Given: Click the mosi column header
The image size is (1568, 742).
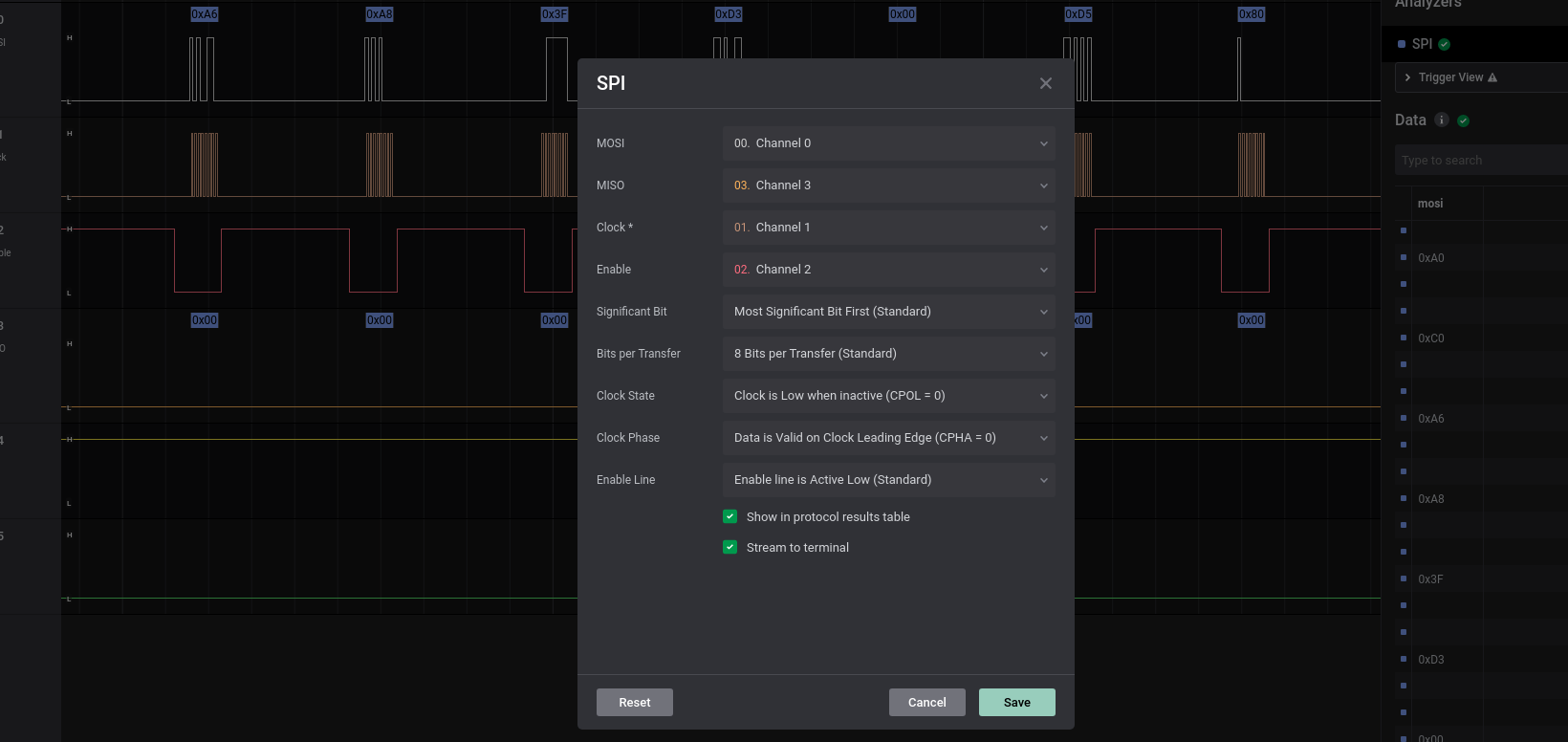Looking at the screenshot, I should [1430, 204].
